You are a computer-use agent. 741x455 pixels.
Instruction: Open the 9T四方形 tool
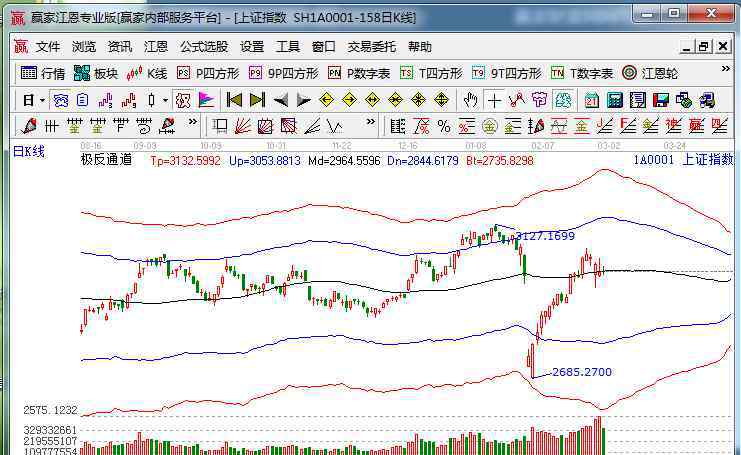tap(507, 73)
